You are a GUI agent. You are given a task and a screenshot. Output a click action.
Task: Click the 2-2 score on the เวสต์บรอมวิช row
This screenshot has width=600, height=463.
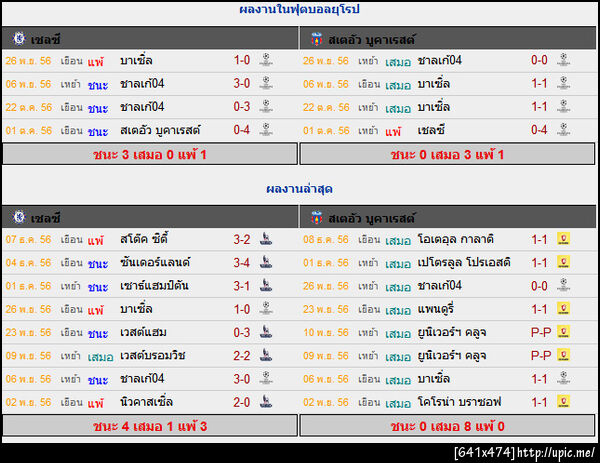(242, 356)
